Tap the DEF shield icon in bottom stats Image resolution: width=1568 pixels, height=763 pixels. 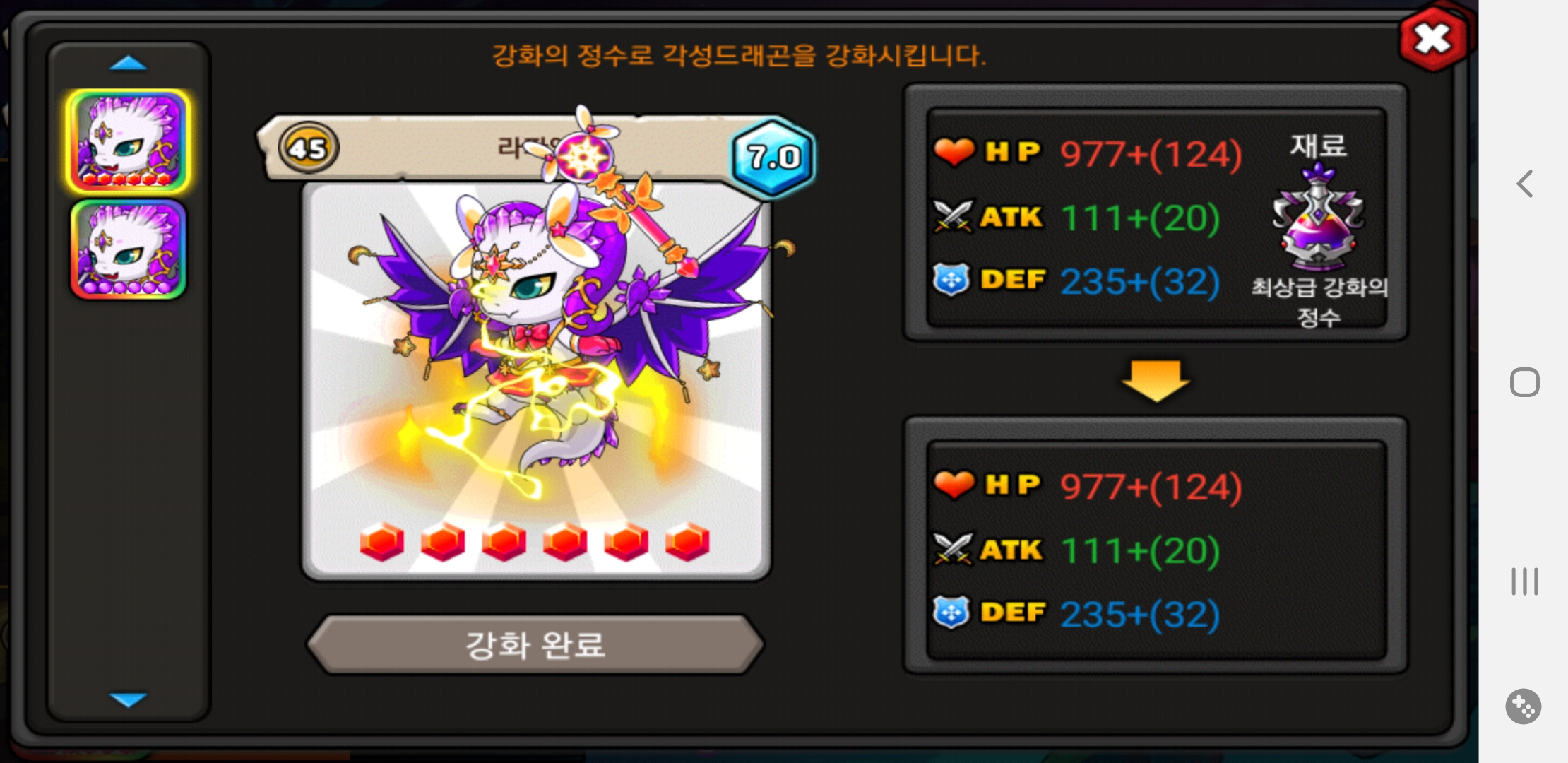coord(951,612)
